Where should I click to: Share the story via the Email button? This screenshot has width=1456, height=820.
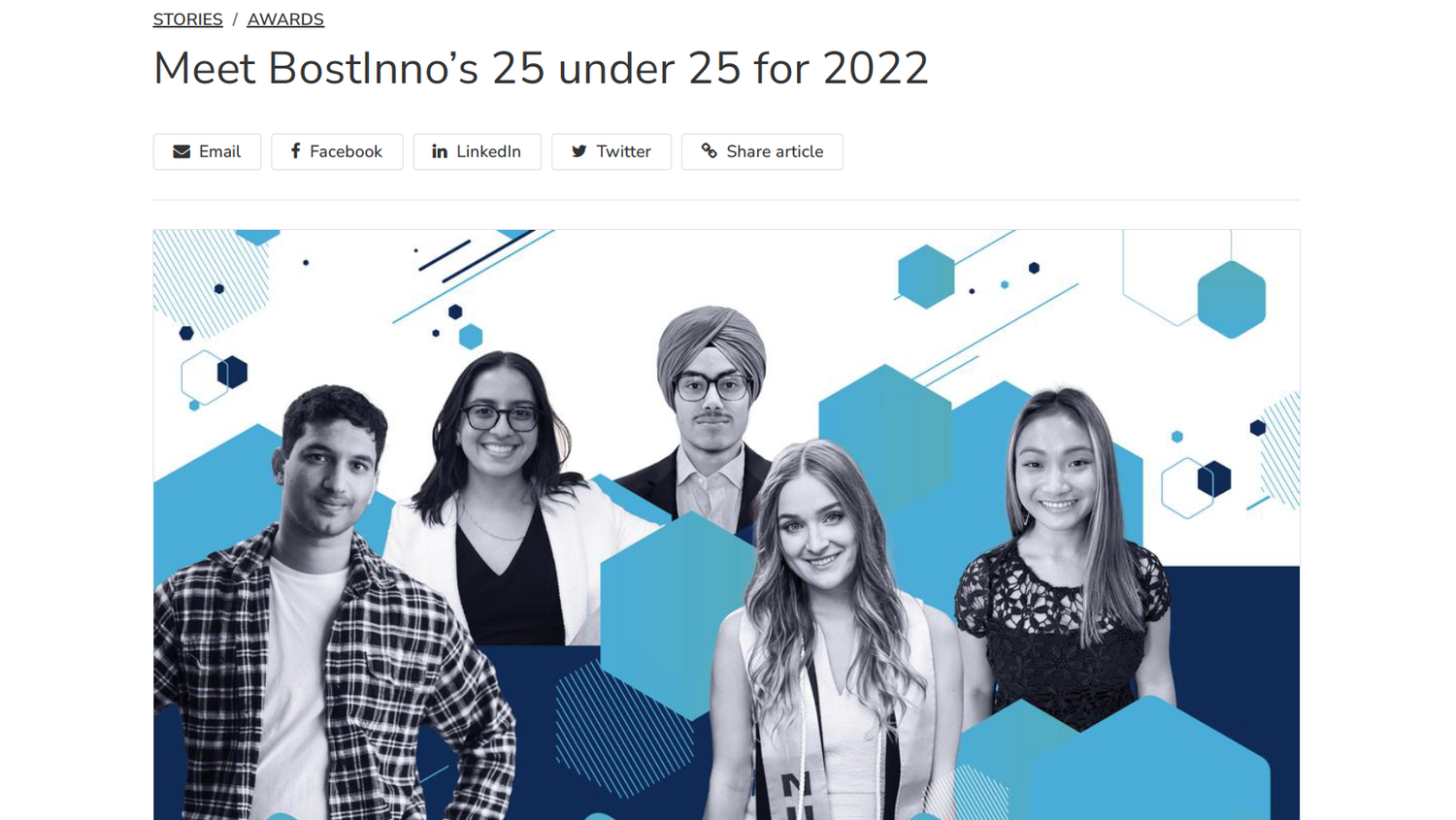(207, 151)
